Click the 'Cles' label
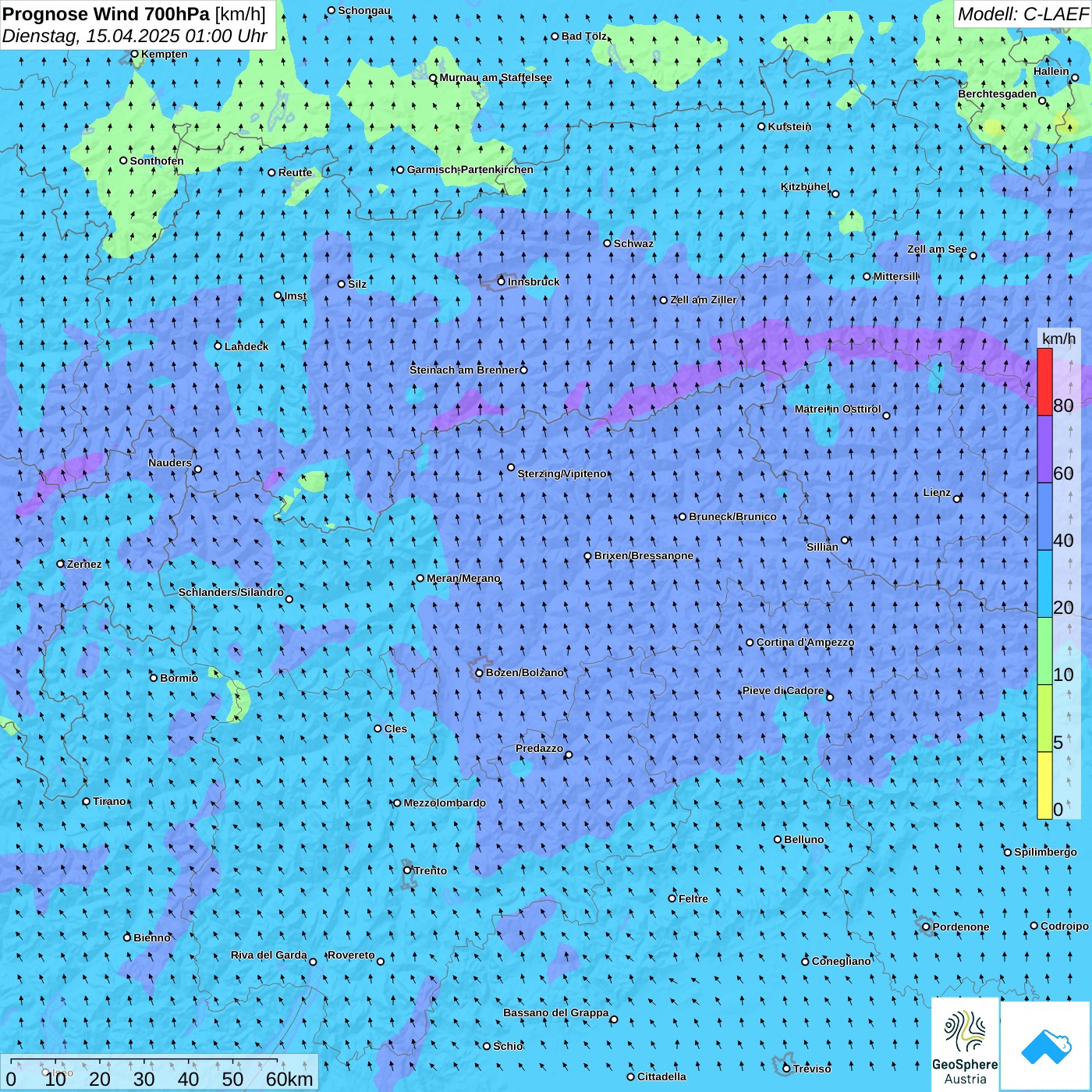1092x1092 pixels. [x=395, y=729]
